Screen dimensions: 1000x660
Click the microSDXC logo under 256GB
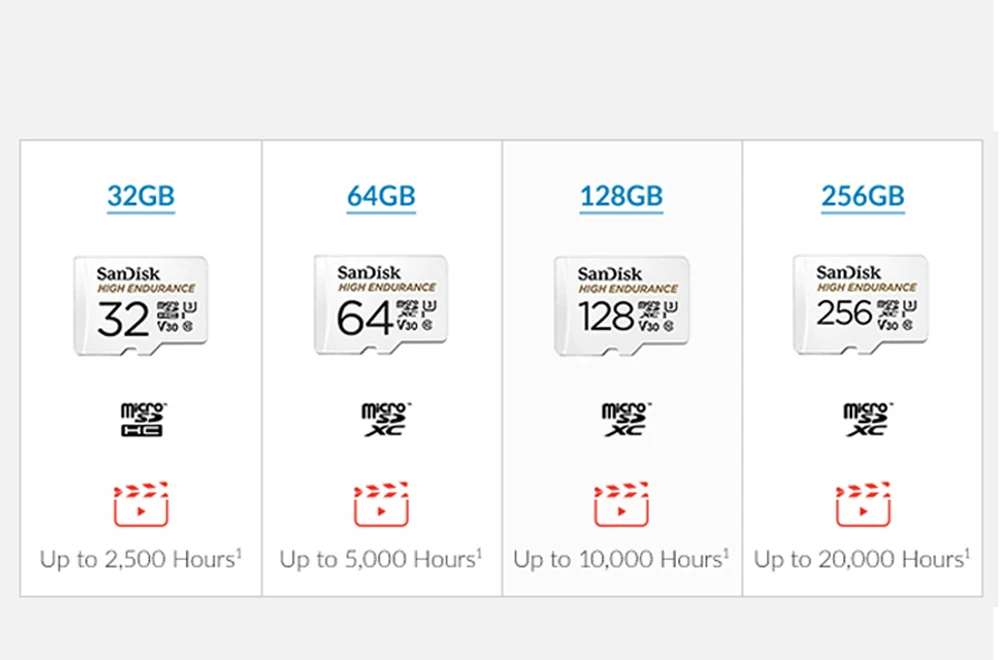864,420
